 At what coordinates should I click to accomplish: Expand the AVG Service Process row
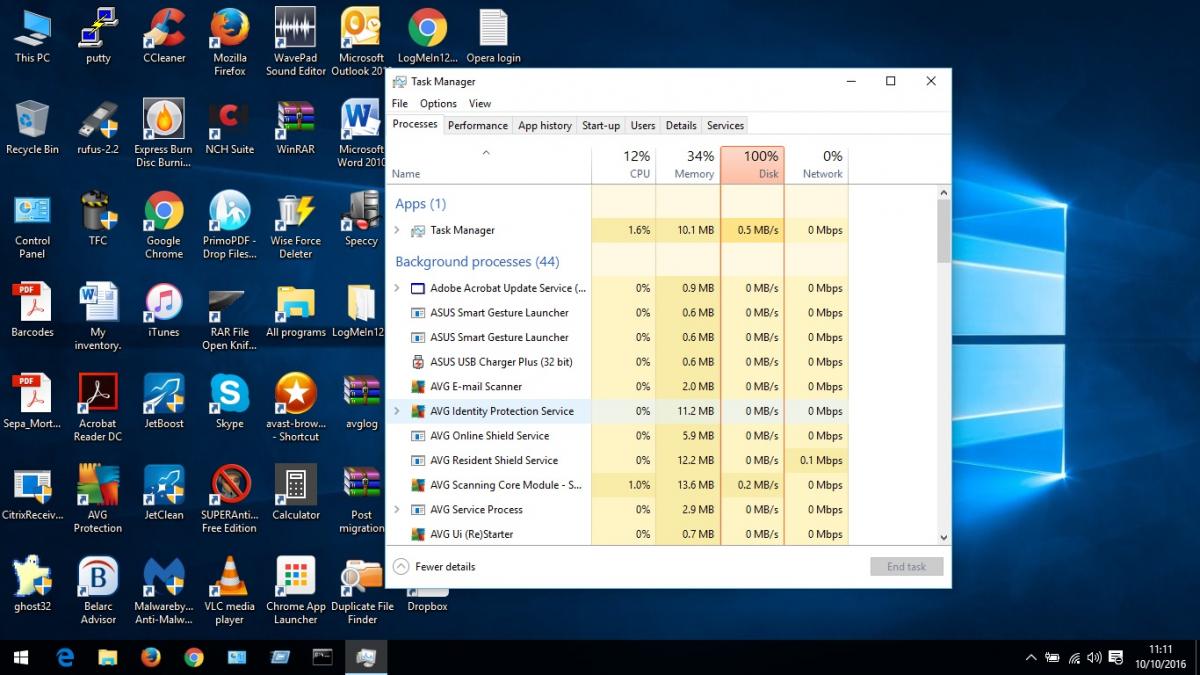(x=397, y=510)
